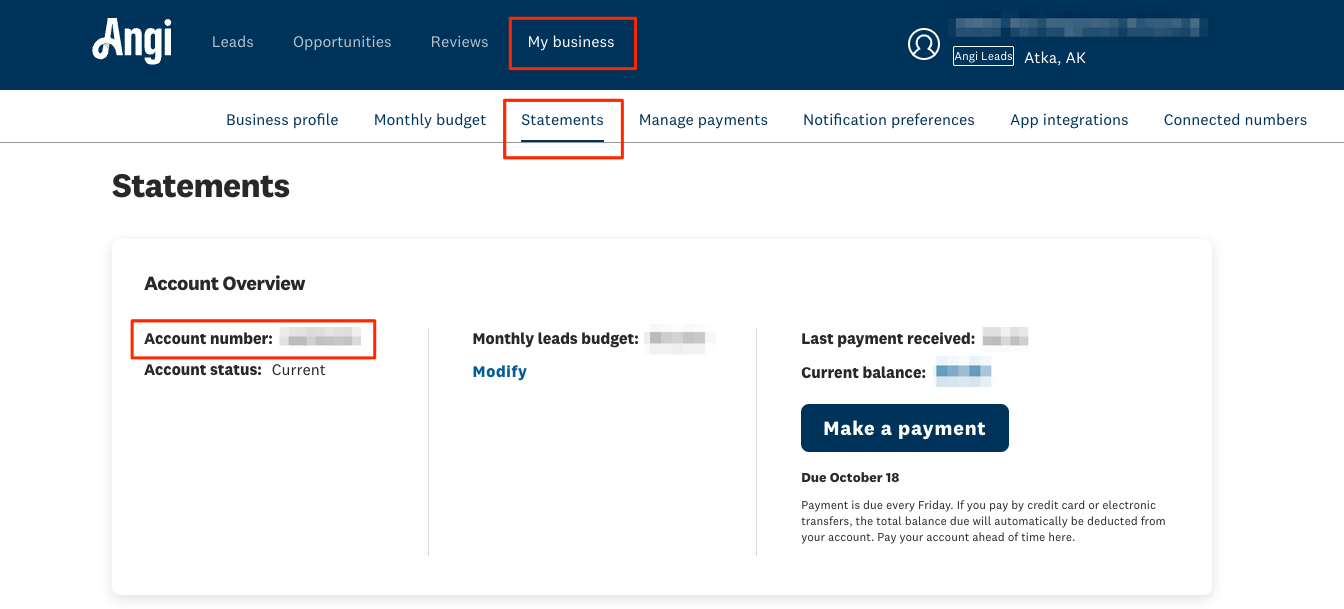Click the Modify budget link

click(x=499, y=371)
